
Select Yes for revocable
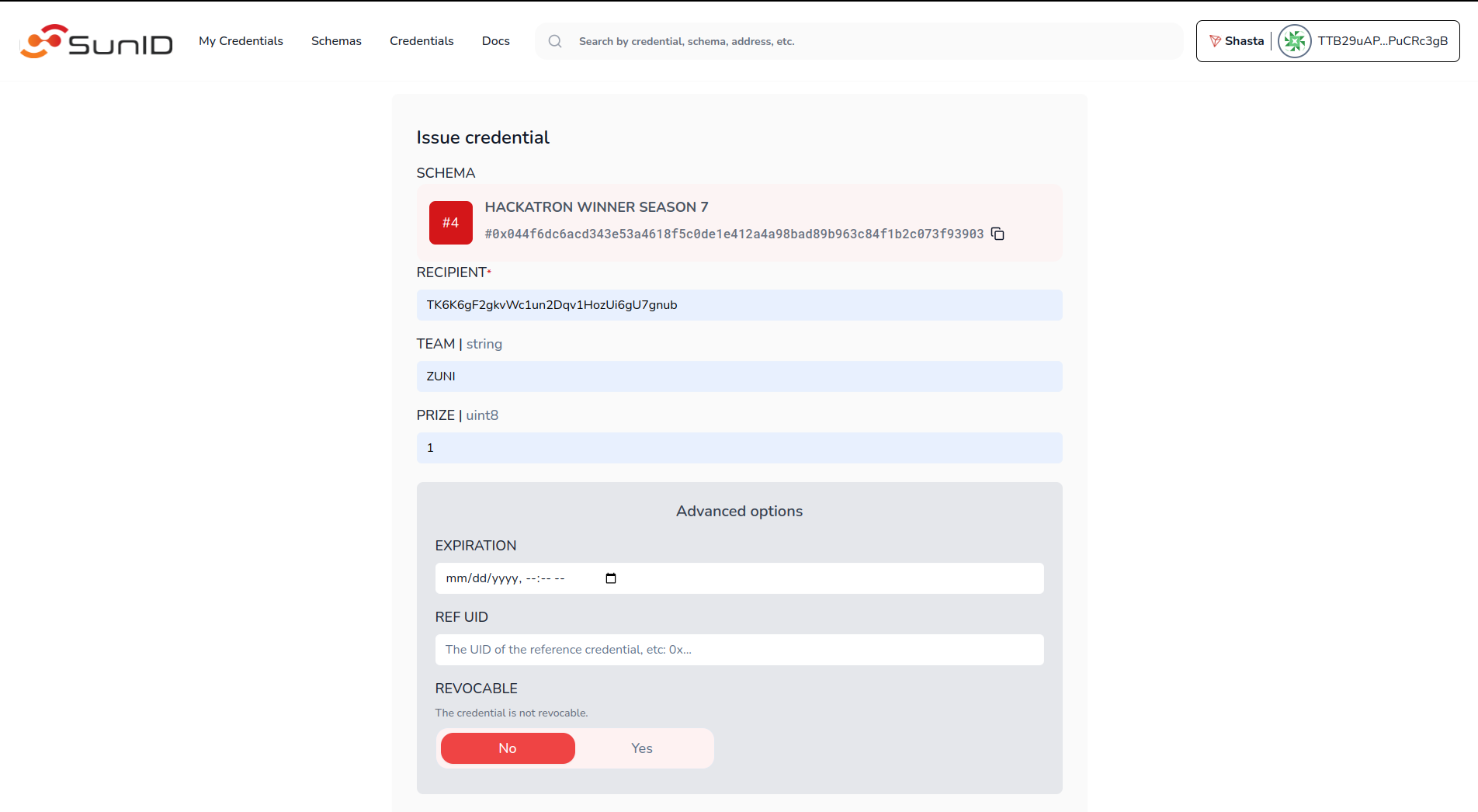coord(642,748)
